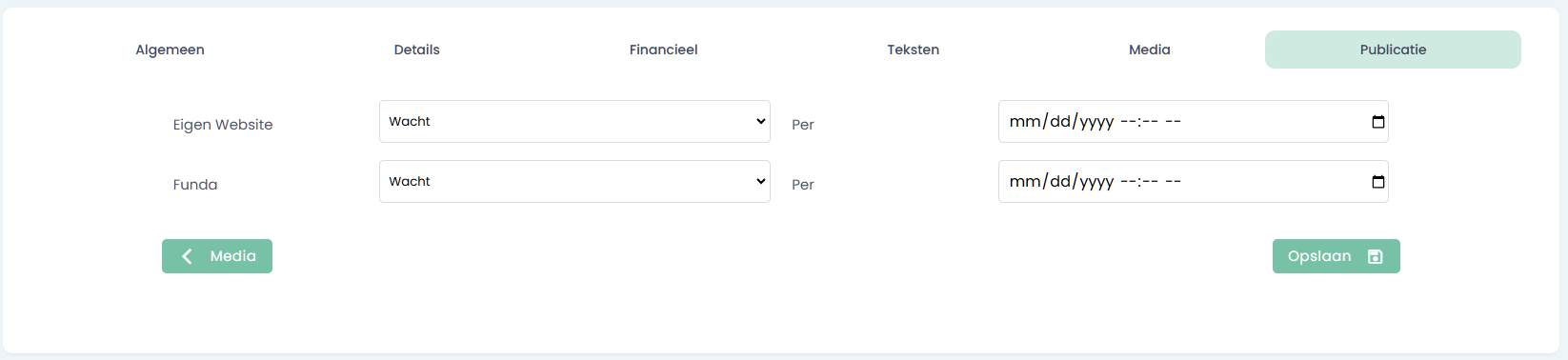Click the Eigen Website dropdown arrow

(x=760, y=122)
